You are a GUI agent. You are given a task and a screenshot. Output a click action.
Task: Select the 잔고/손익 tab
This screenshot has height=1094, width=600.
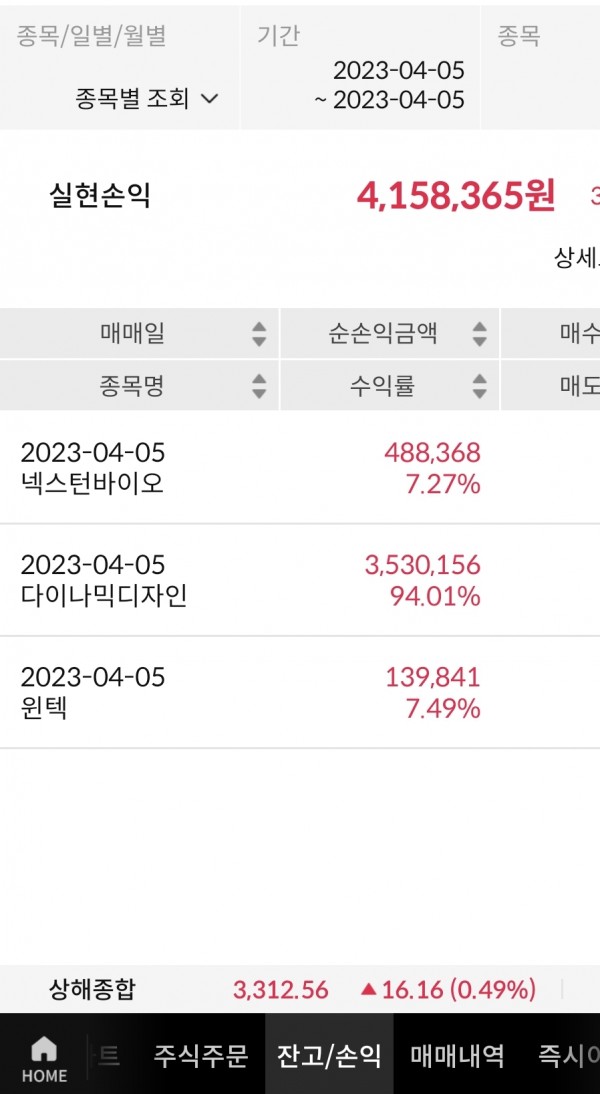pyautogui.click(x=329, y=1055)
